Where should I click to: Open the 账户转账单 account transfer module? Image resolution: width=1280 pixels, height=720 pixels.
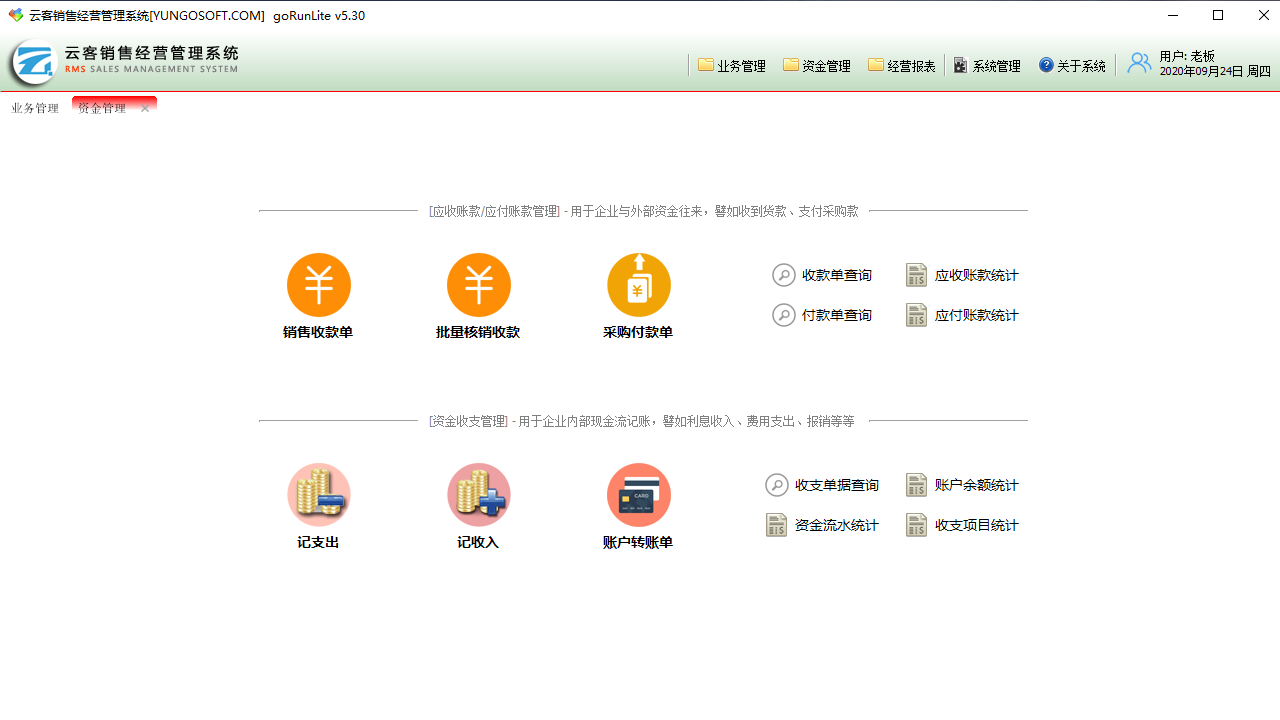pyautogui.click(x=638, y=505)
